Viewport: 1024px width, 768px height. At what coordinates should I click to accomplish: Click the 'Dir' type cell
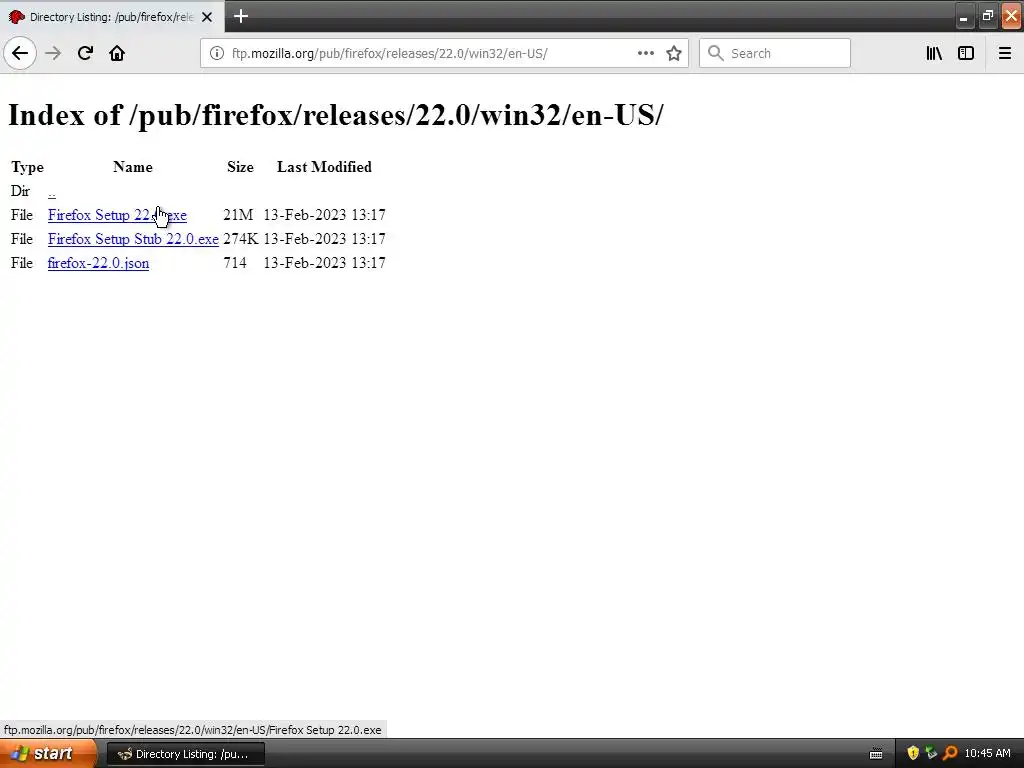[x=20, y=191]
